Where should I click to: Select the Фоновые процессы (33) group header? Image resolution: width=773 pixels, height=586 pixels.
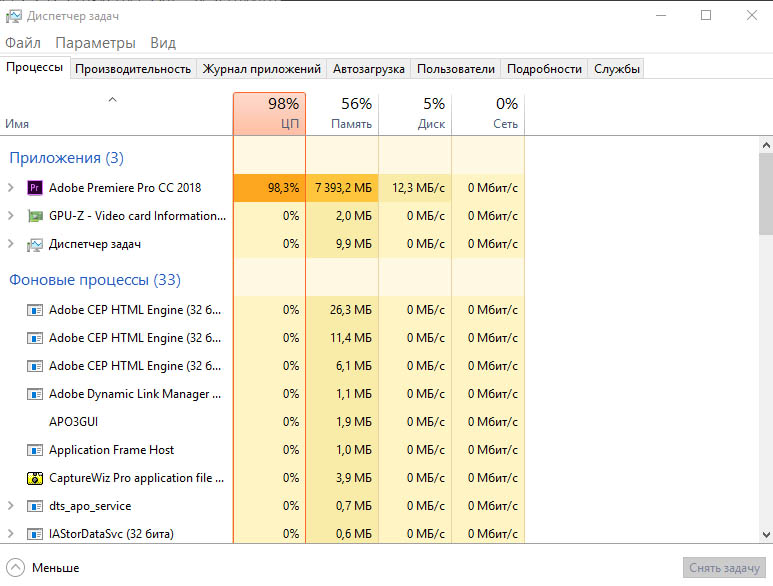[x=95, y=280]
